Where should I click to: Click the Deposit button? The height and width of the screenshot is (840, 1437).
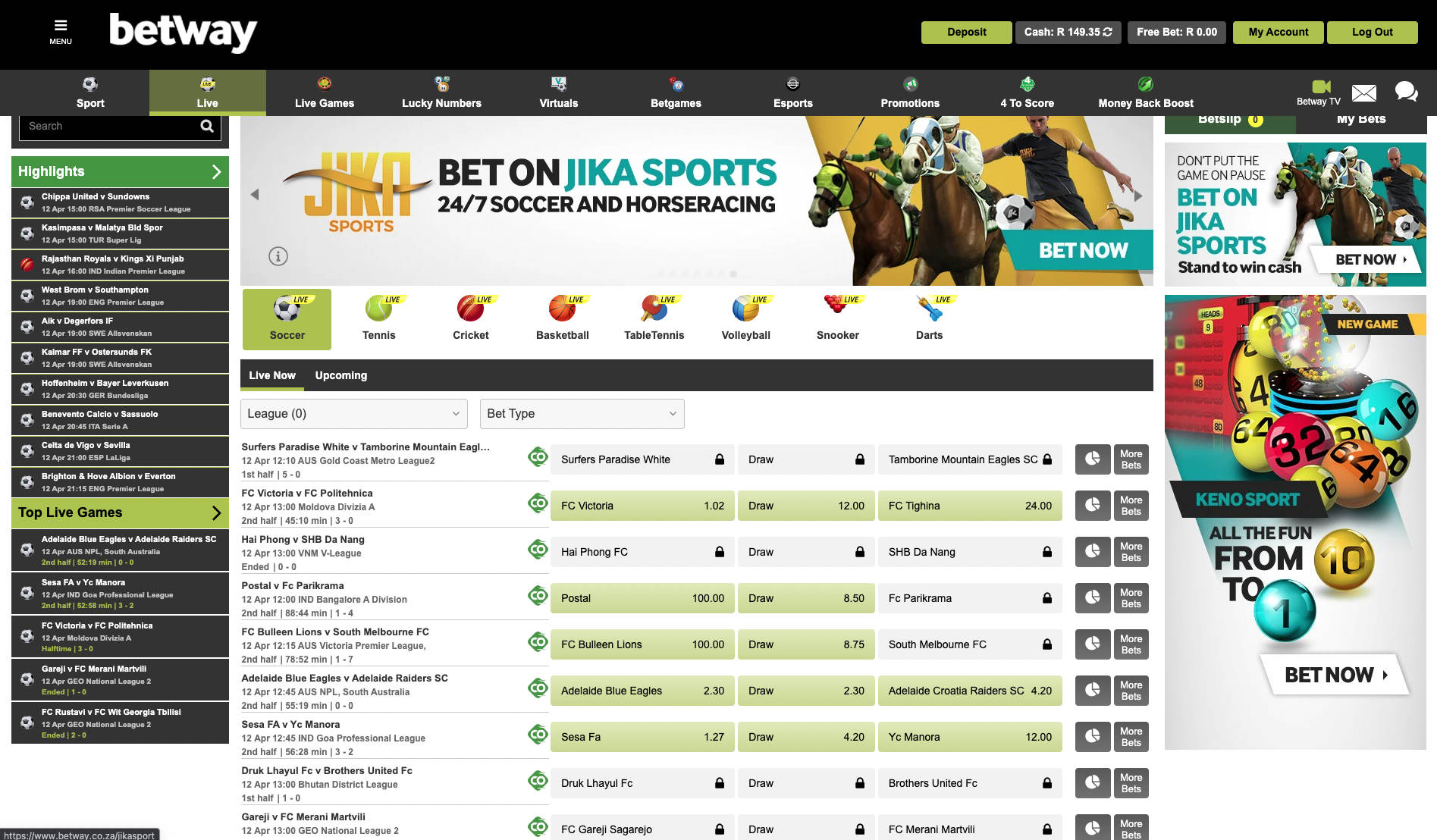click(x=967, y=32)
